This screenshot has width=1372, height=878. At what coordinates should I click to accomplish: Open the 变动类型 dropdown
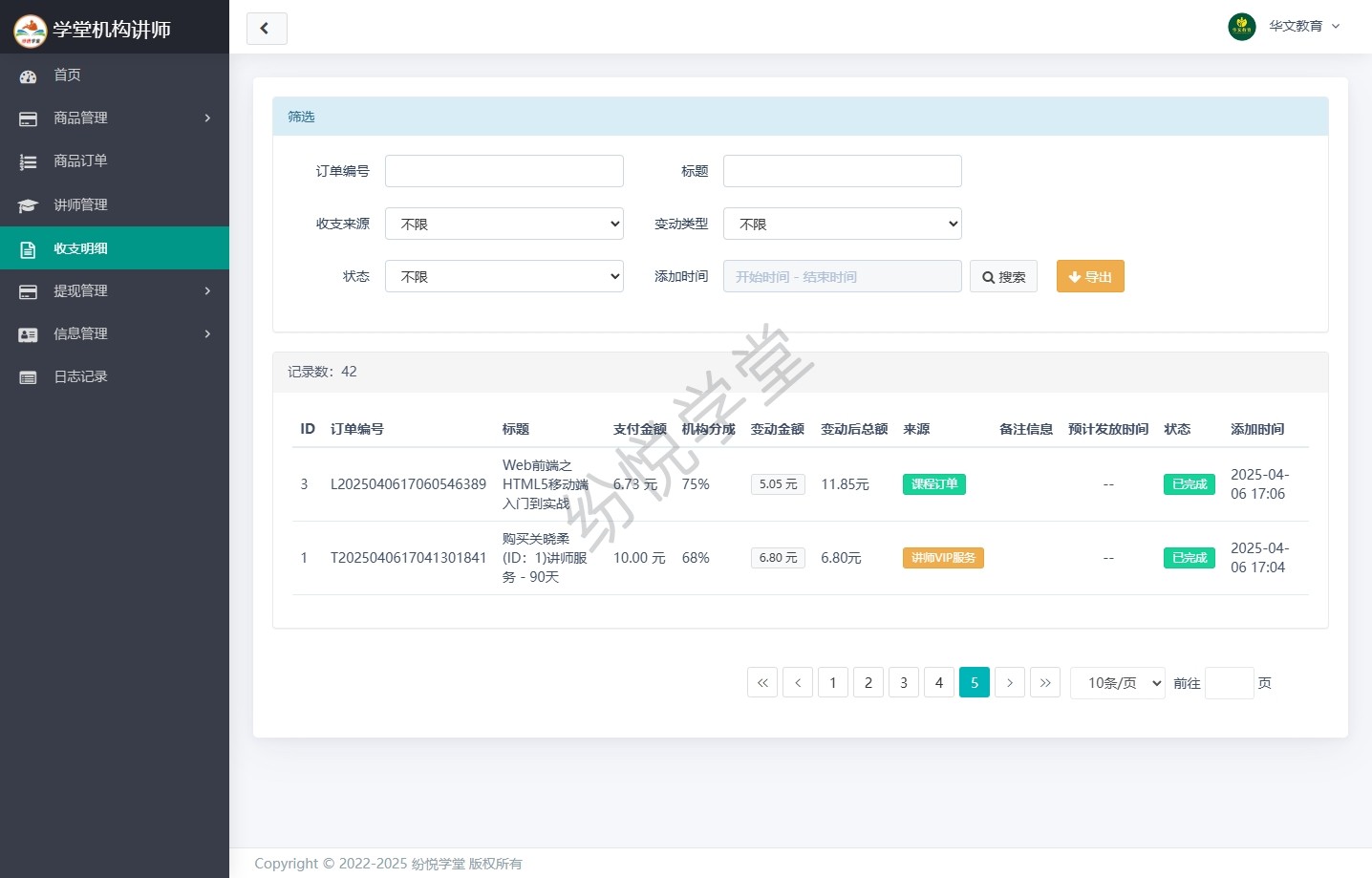[842, 224]
